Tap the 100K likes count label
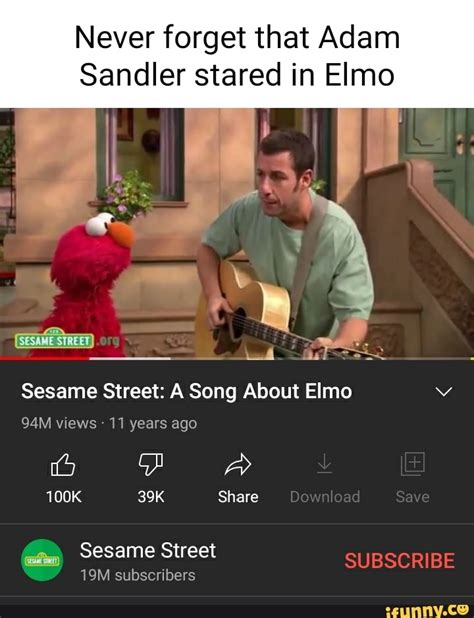This screenshot has height=618, width=474. tap(64, 497)
